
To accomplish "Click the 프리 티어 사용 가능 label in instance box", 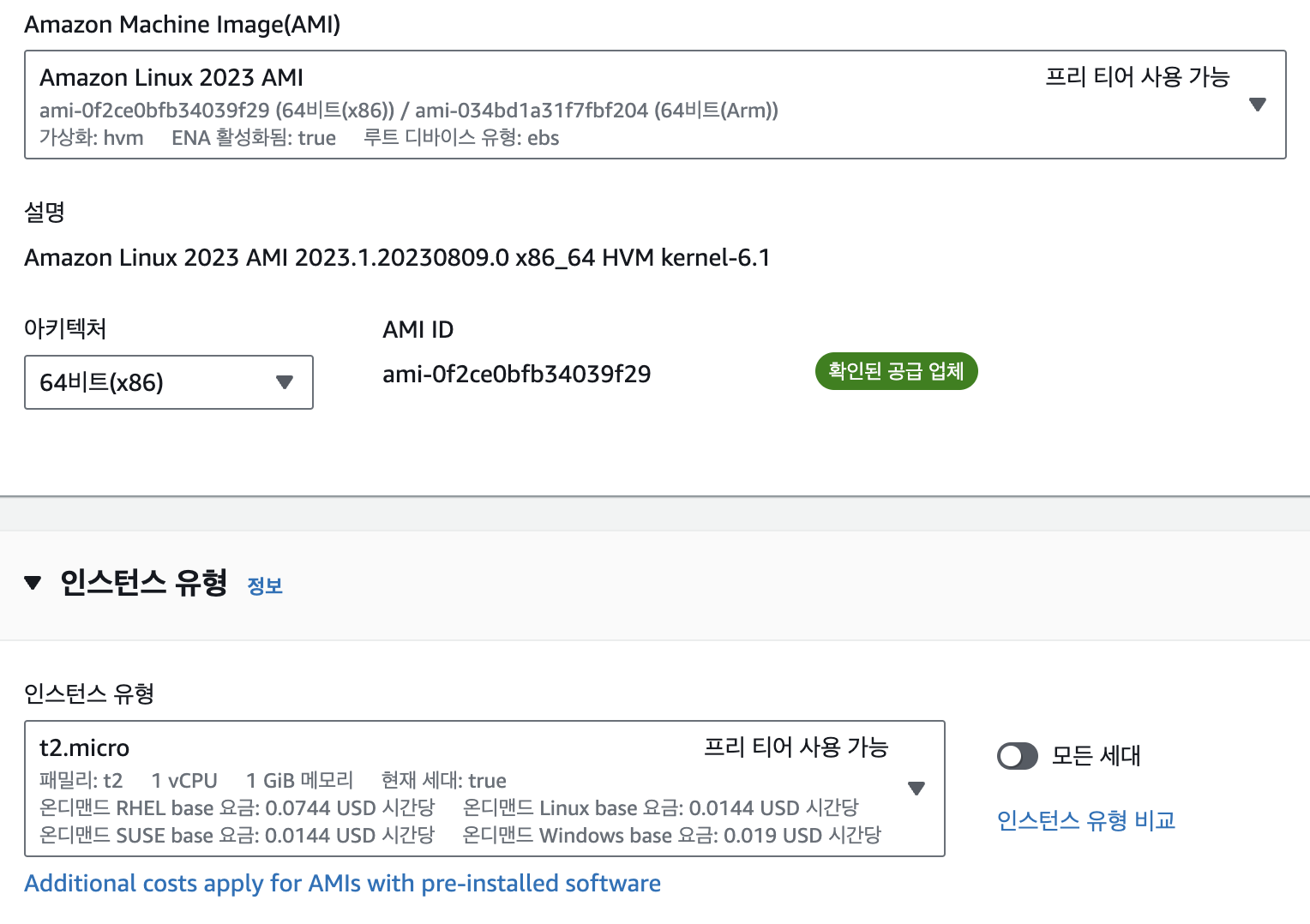I will (x=796, y=747).
